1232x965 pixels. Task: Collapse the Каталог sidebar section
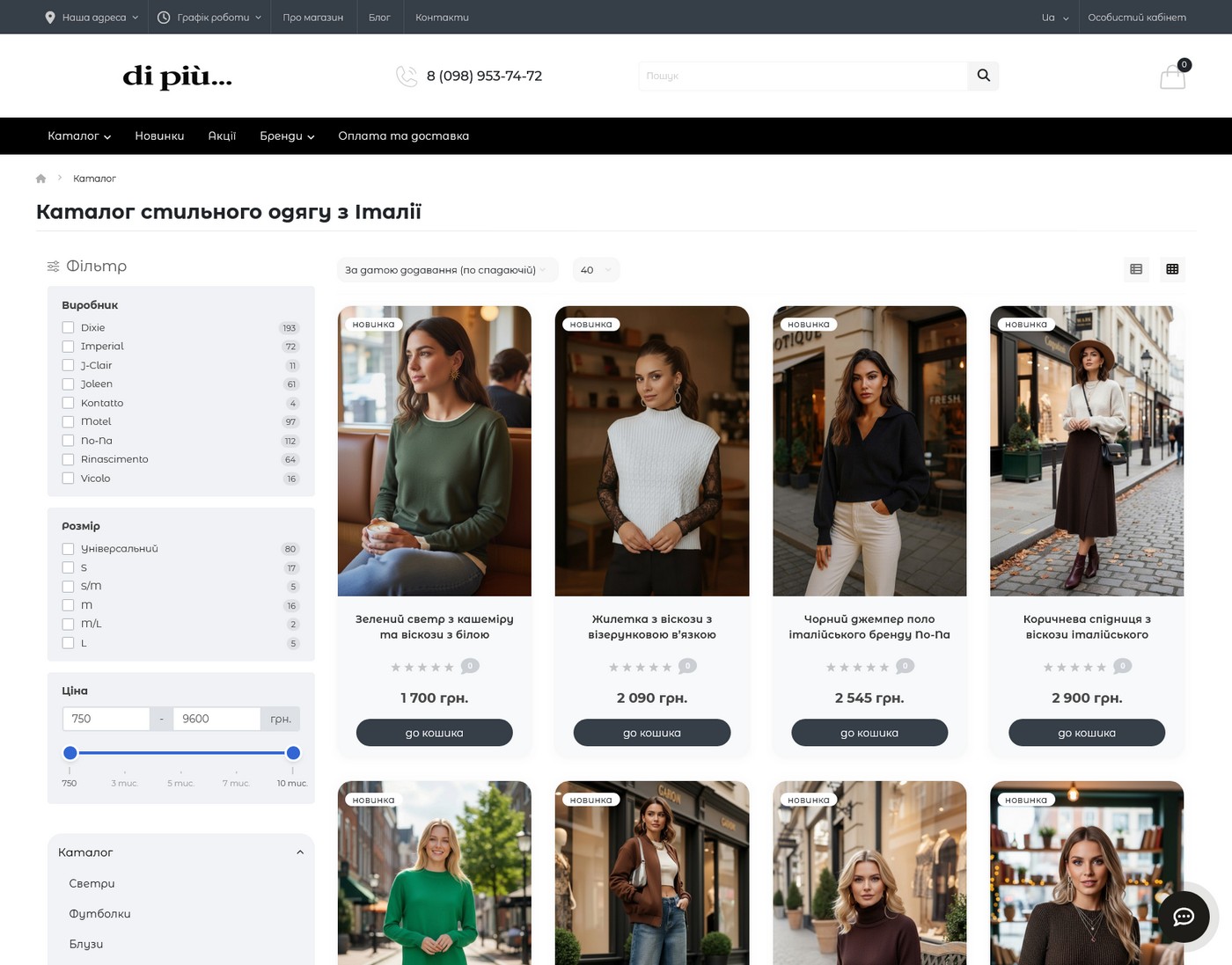click(x=300, y=852)
